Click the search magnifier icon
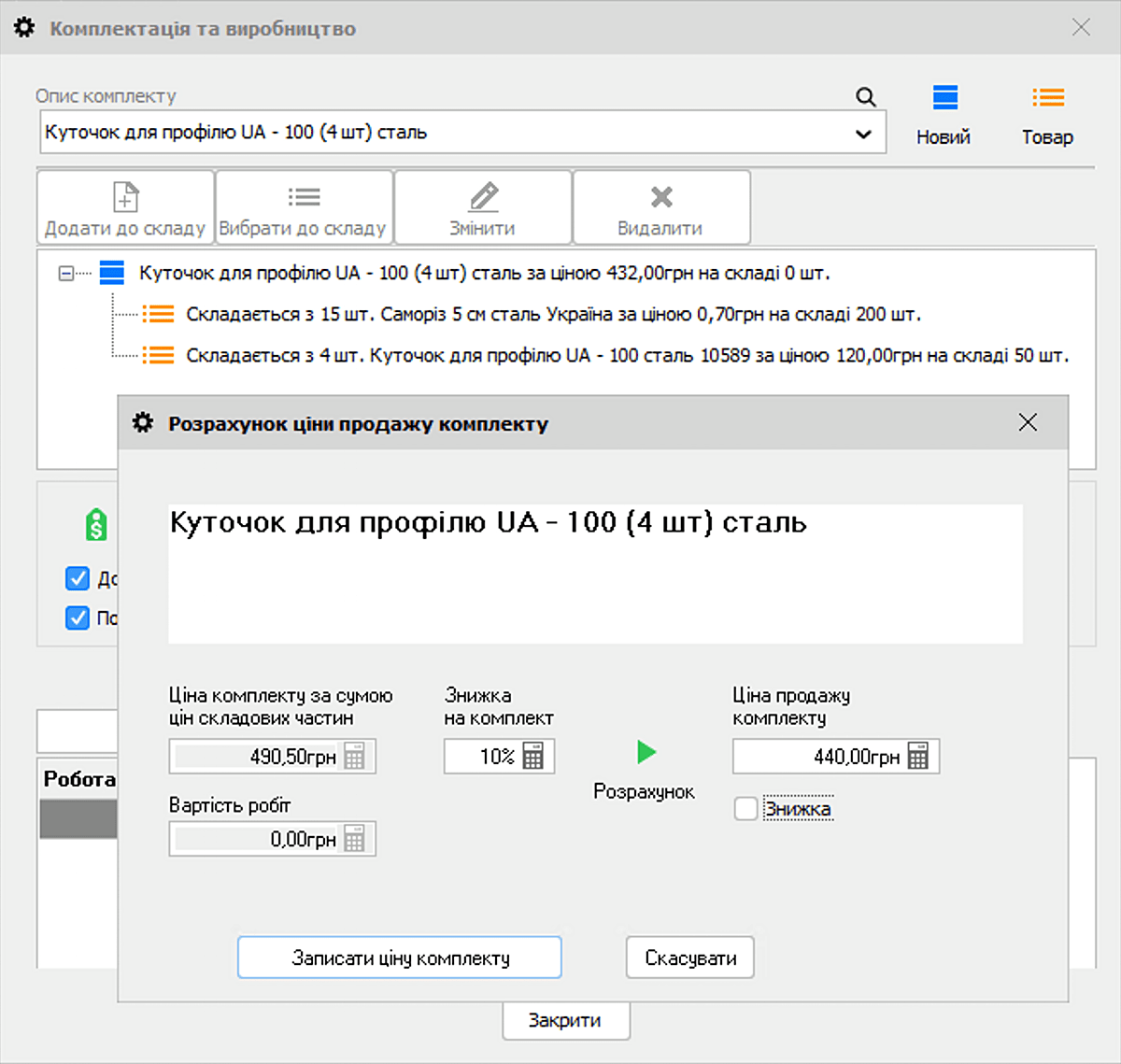 866,97
